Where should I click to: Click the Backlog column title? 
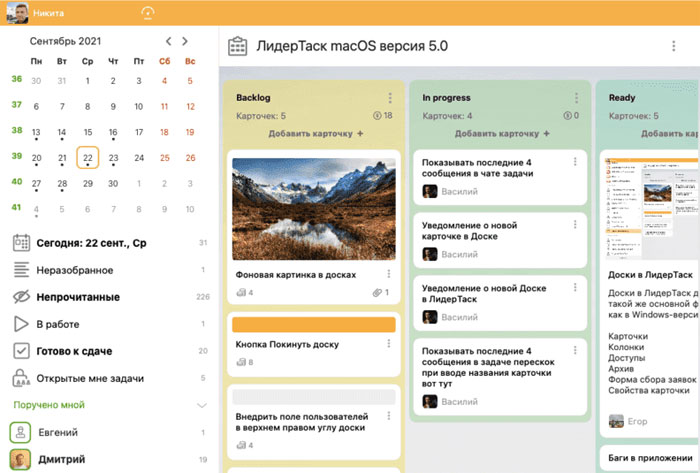click(x=253, y=98)
